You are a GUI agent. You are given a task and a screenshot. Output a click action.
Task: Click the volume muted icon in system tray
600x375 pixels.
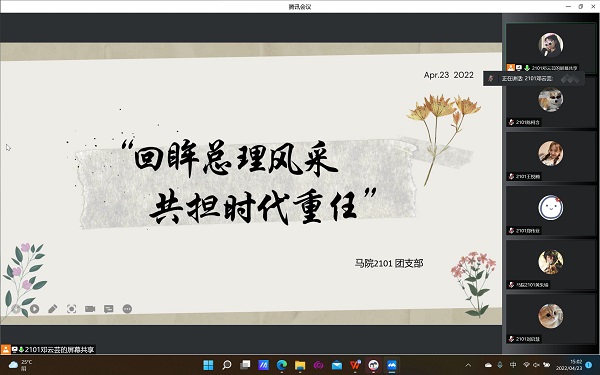coord(536,365)
